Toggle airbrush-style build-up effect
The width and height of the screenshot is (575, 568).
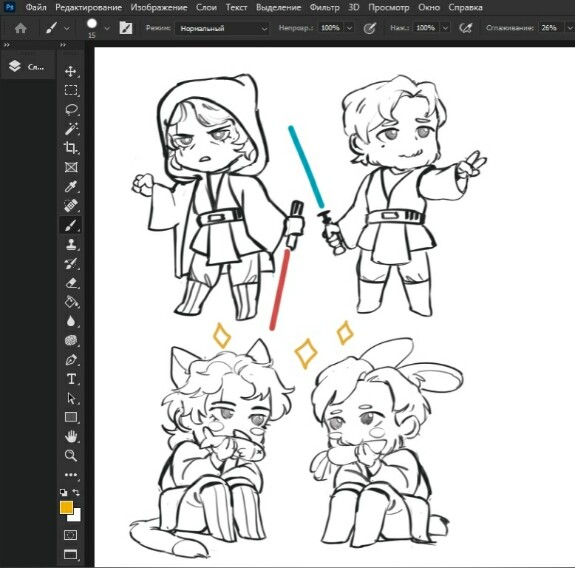click(x=466, y=28)
